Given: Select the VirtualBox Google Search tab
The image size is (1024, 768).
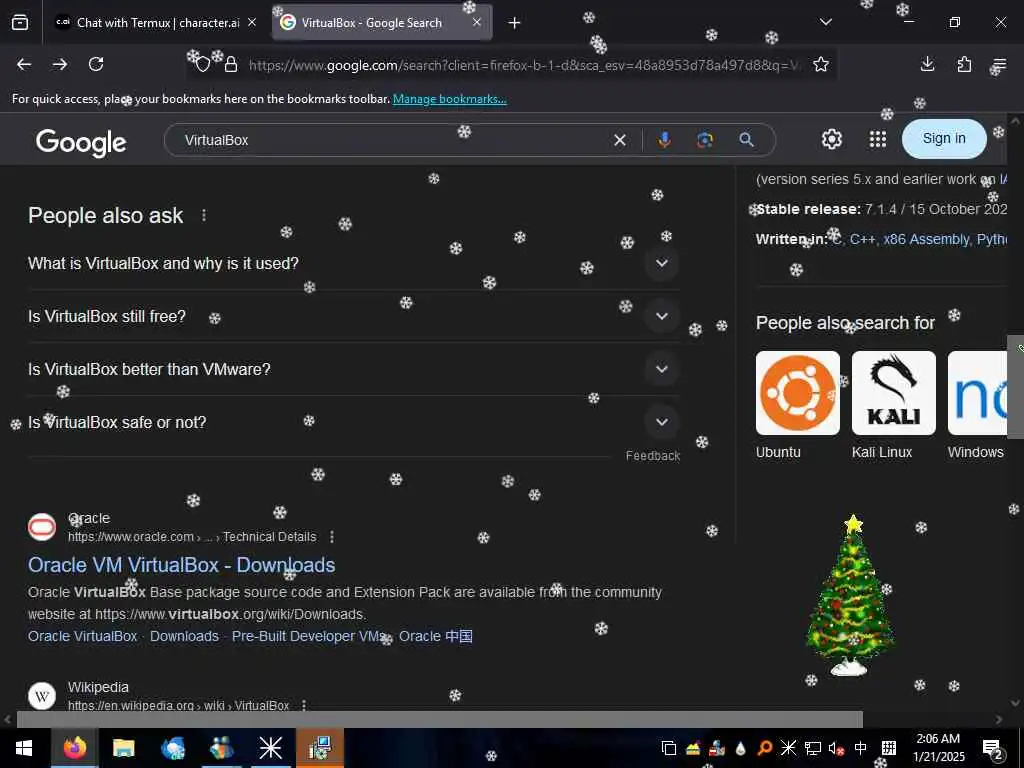Looking at the screenshot, I should (x=372, y=23).
